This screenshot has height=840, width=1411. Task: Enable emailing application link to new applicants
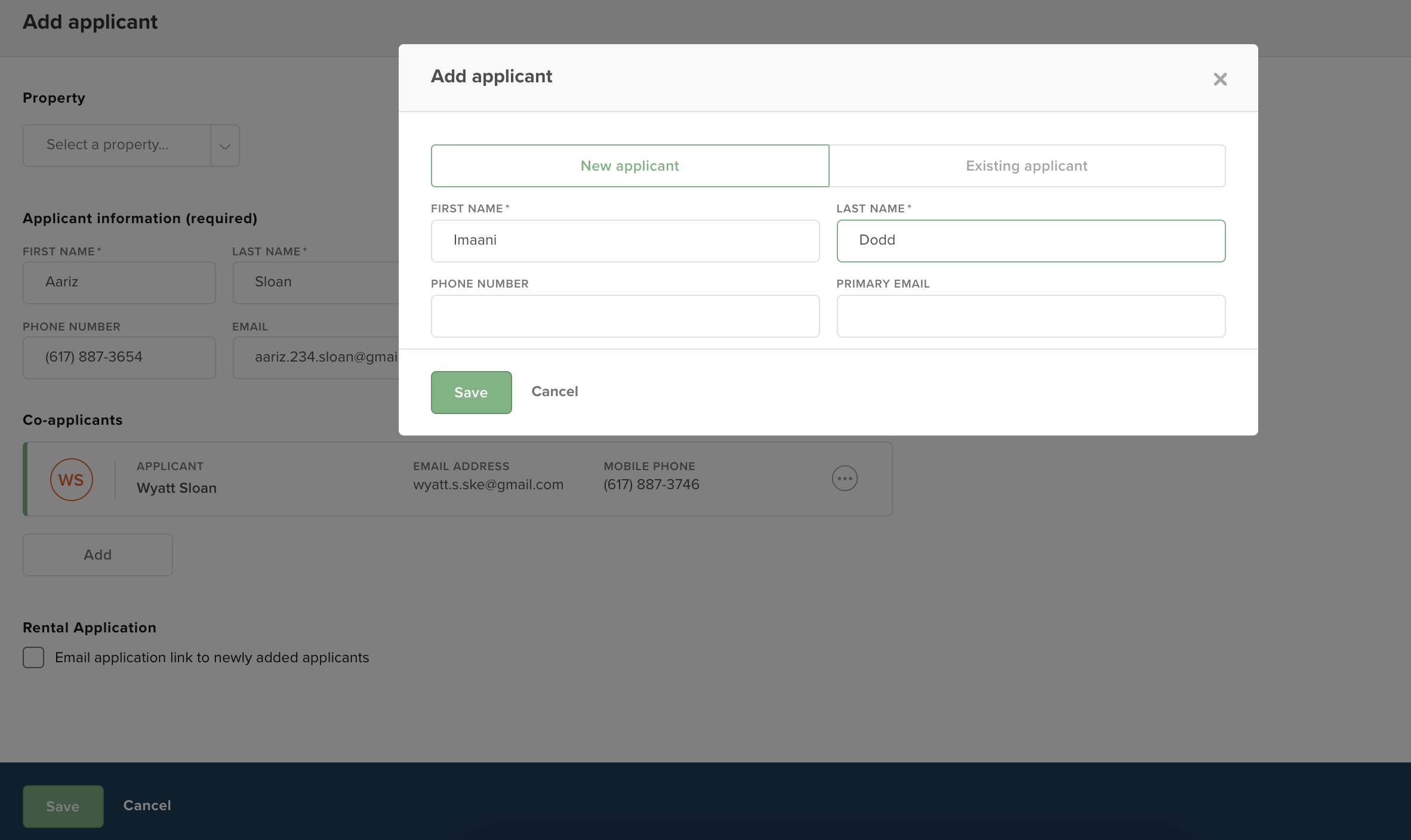click(33, 657)
